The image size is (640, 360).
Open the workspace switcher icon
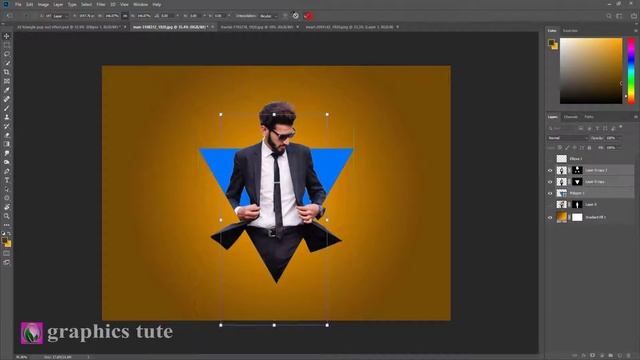click(x=620, y=16)
